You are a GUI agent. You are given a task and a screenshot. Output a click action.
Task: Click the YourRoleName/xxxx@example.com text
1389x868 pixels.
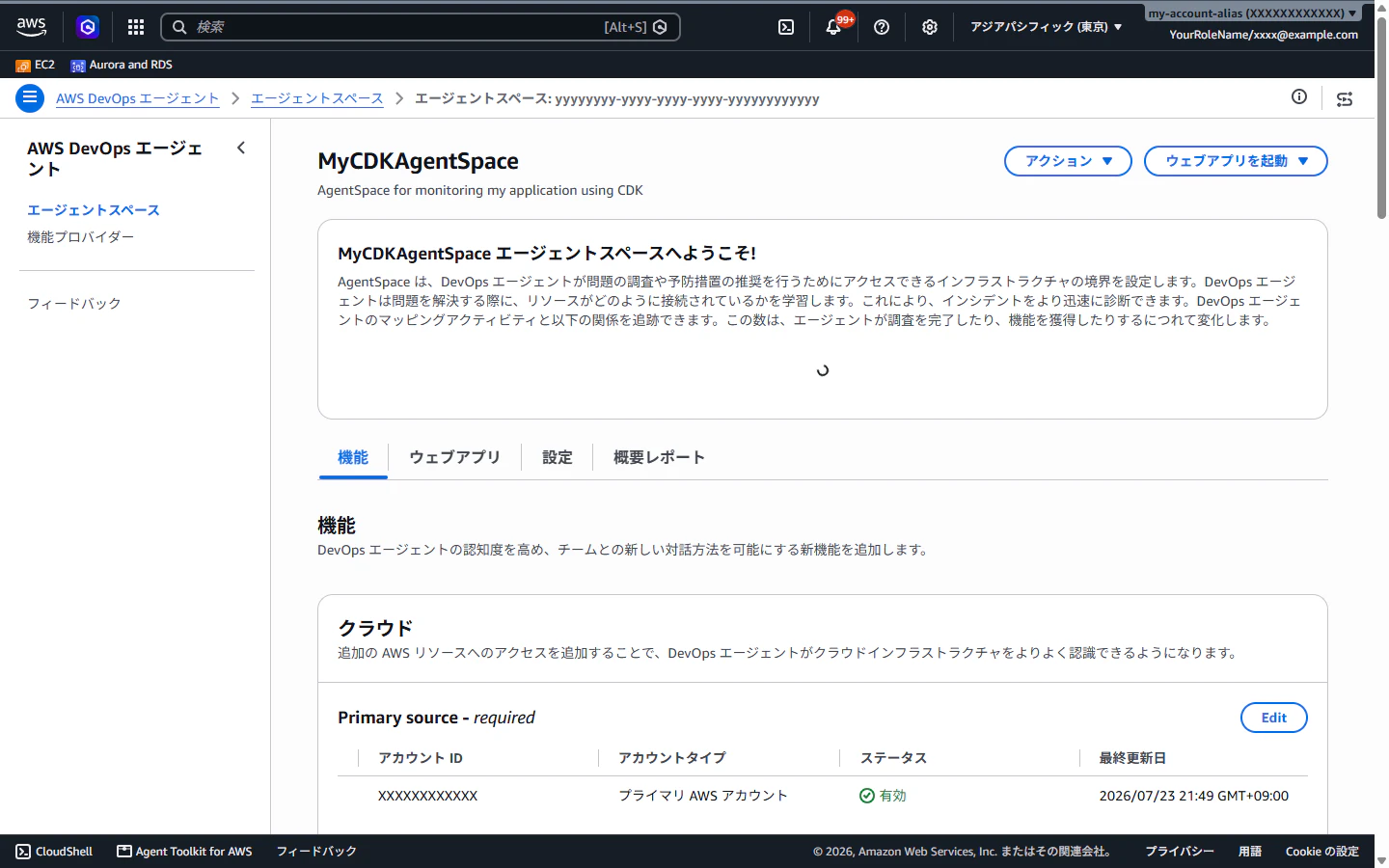click(1264, 35)
